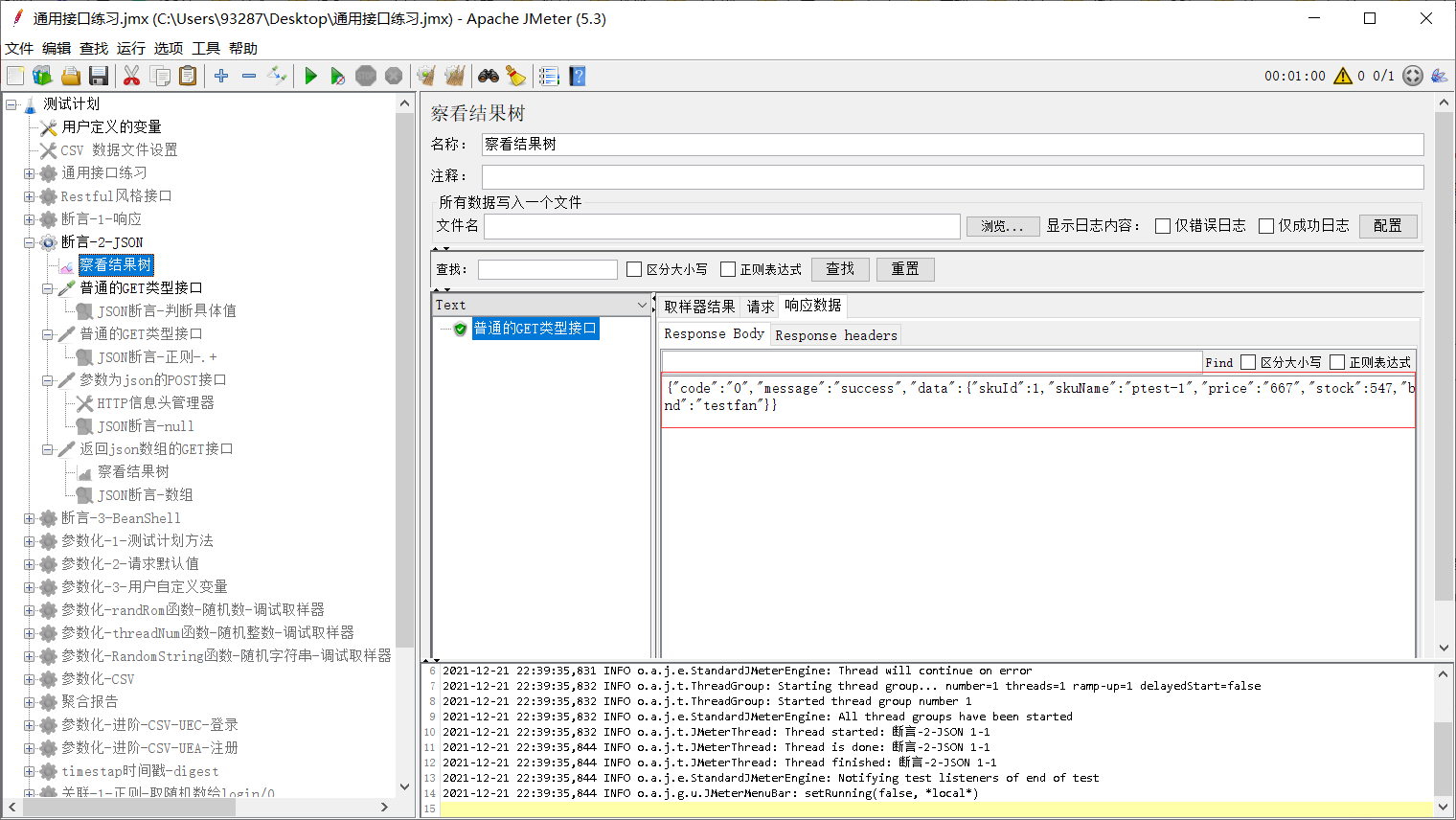Click the 名称 input field

coord(952,144)
